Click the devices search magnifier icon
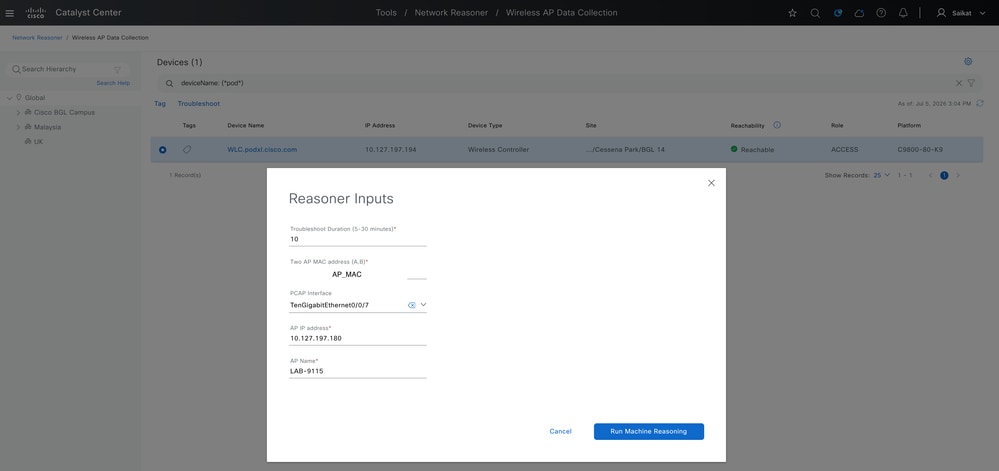Image resolution: width=999 pixels, height=471 pixels. click(169, 83)
